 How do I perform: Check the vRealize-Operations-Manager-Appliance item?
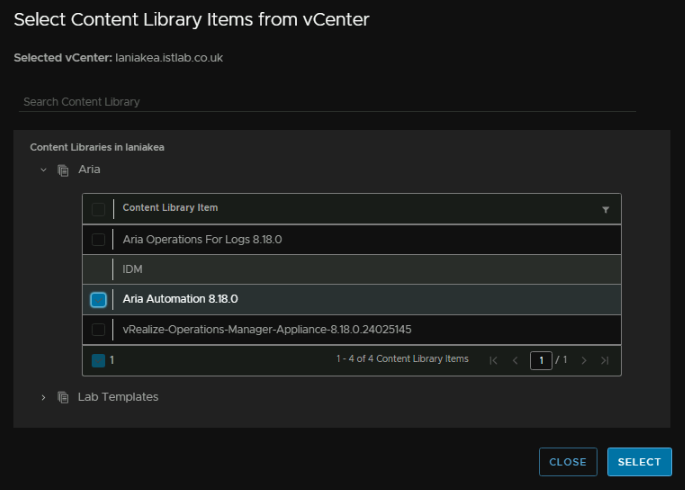pos(98,329)
